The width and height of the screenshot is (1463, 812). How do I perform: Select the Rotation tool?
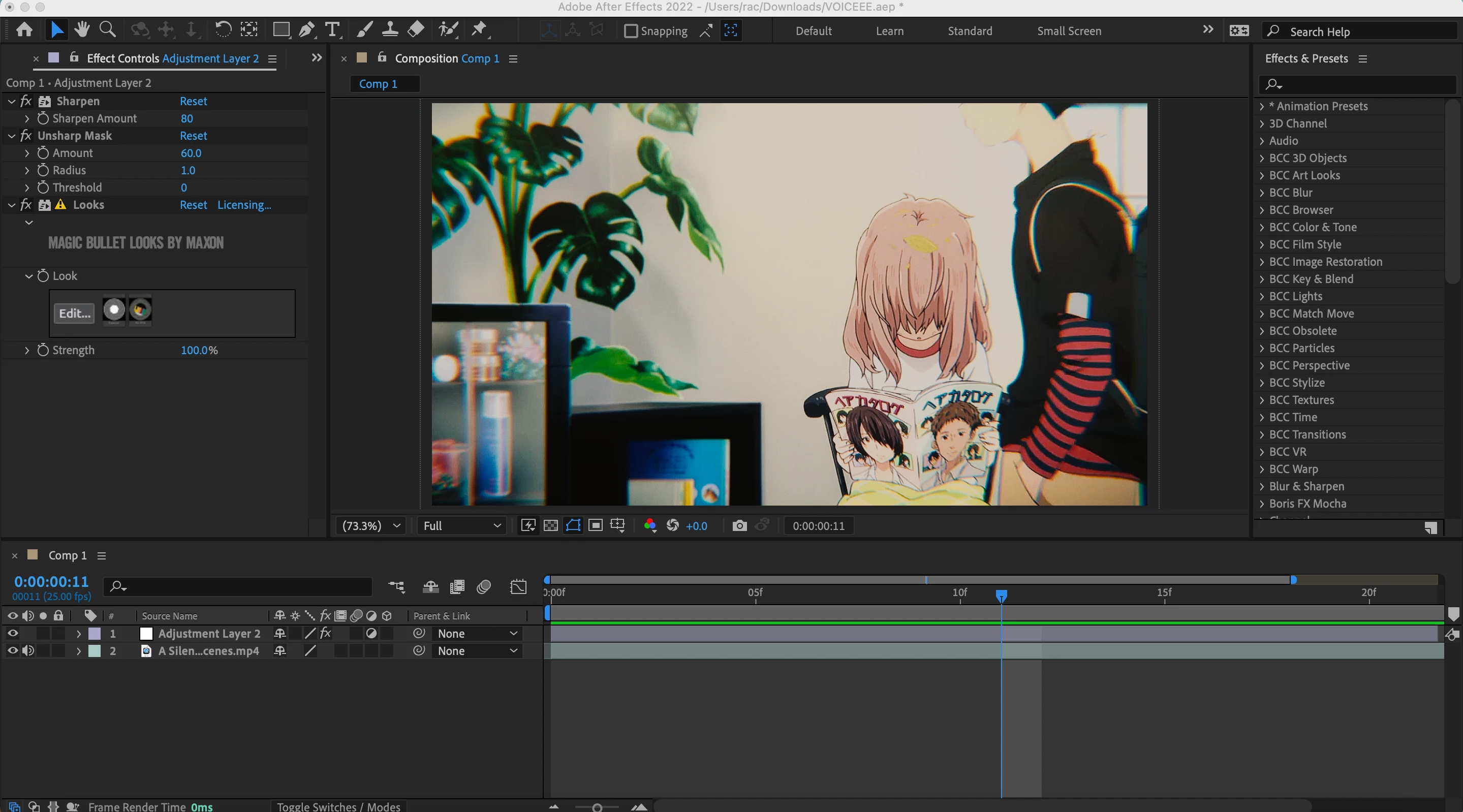pyautogui.click(x=223, y=29)
